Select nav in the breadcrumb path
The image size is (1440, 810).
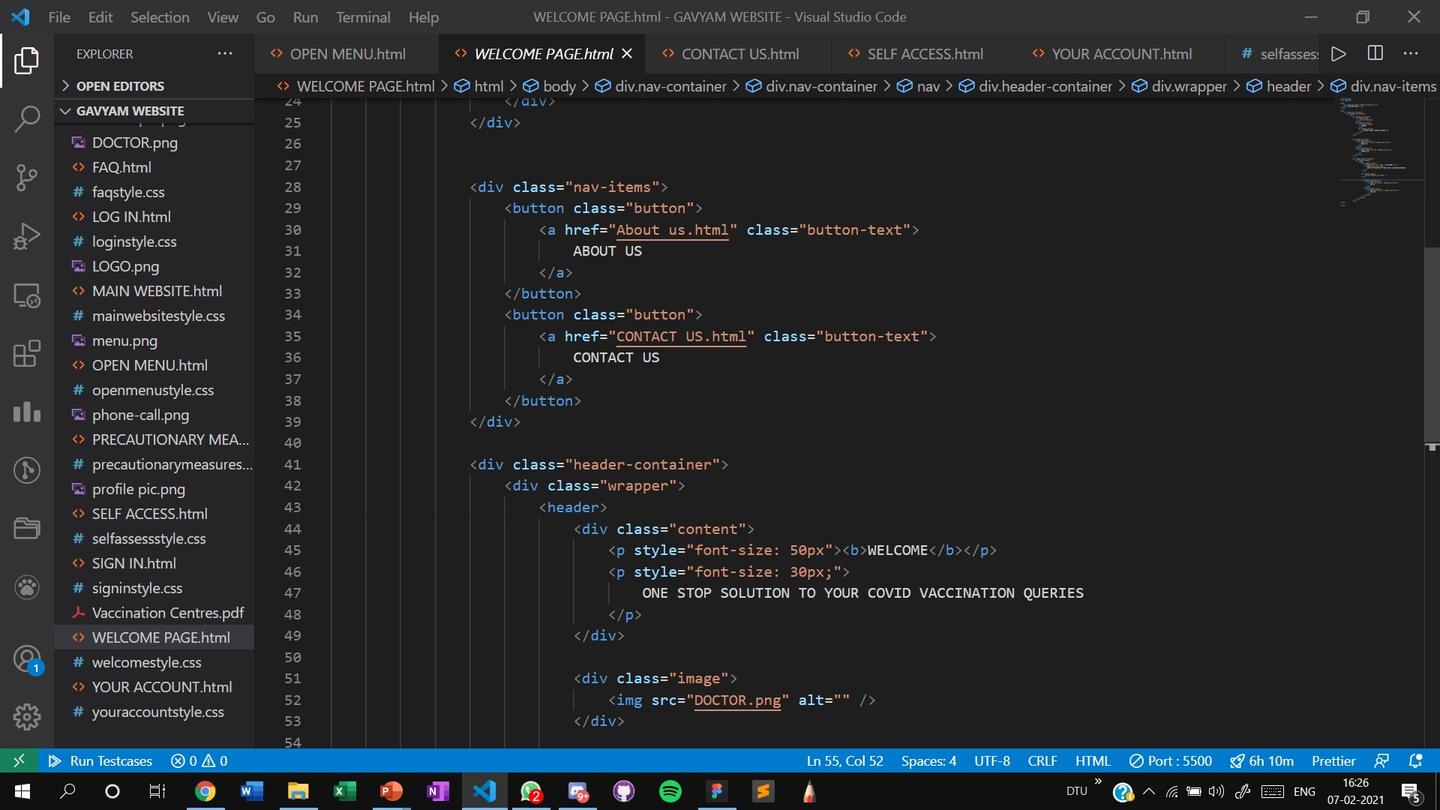[x=918, y=86]
